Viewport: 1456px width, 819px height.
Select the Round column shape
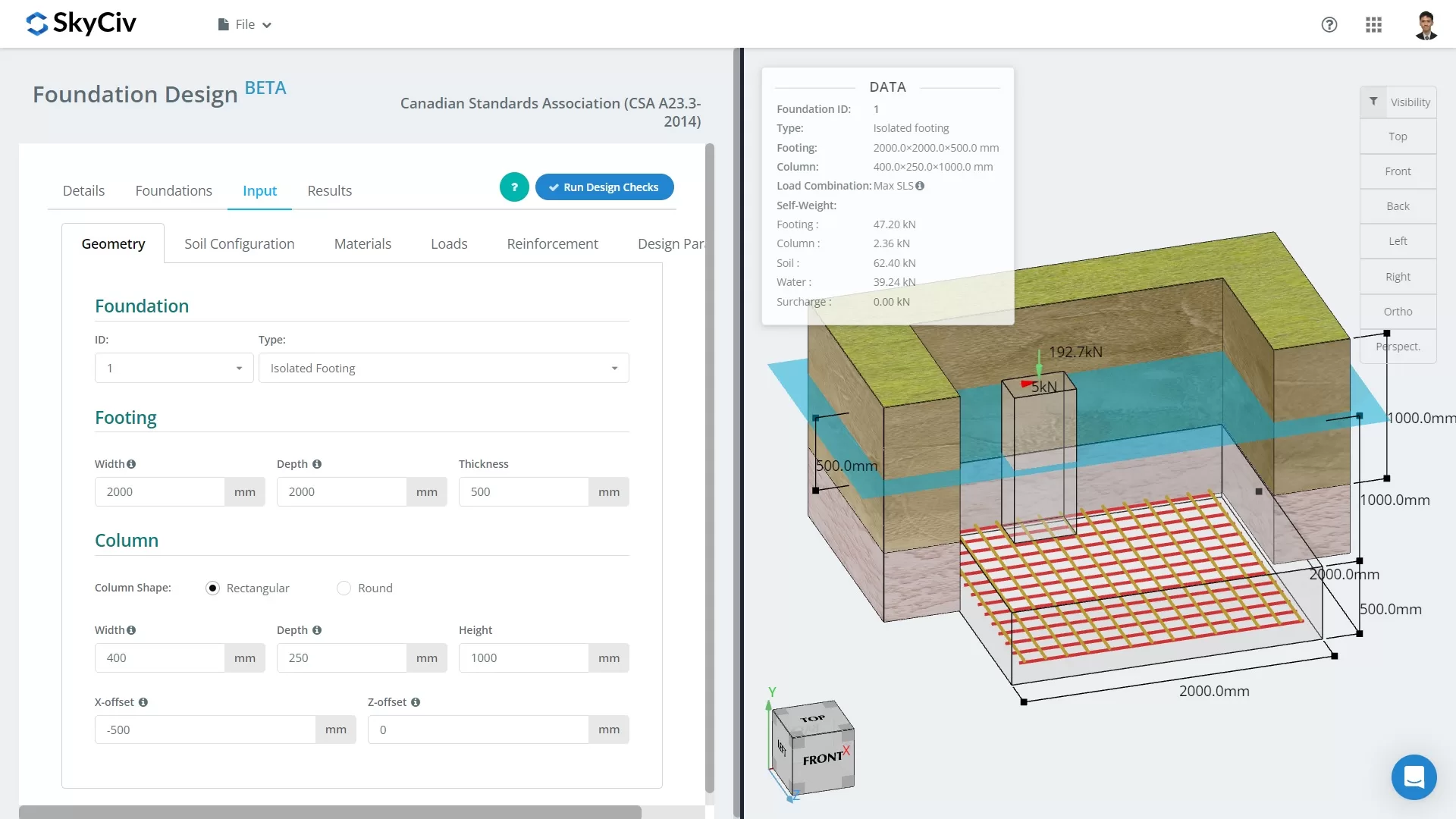344,588
